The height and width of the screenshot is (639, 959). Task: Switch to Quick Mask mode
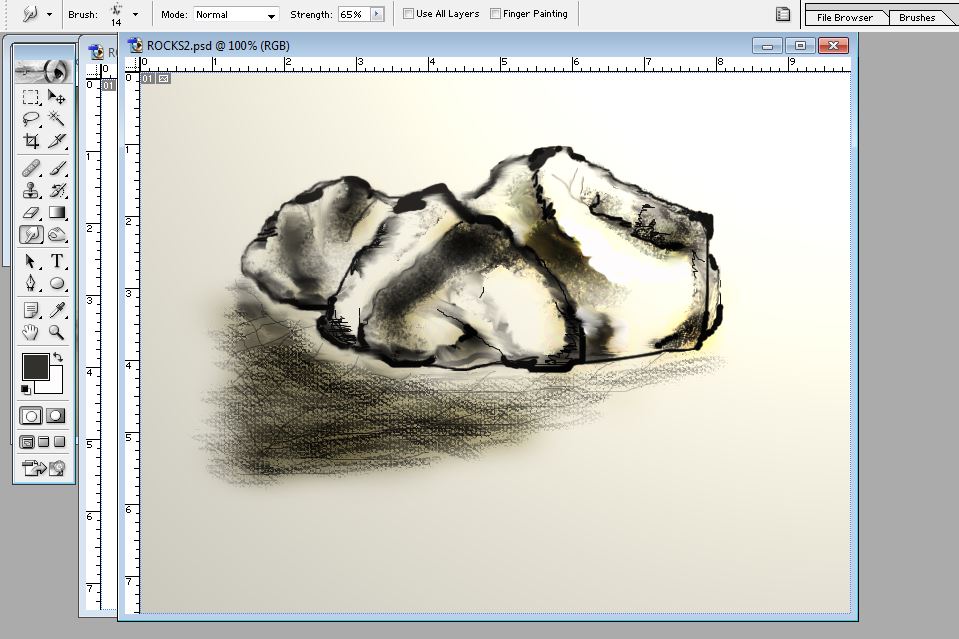[x=56, y=416]
